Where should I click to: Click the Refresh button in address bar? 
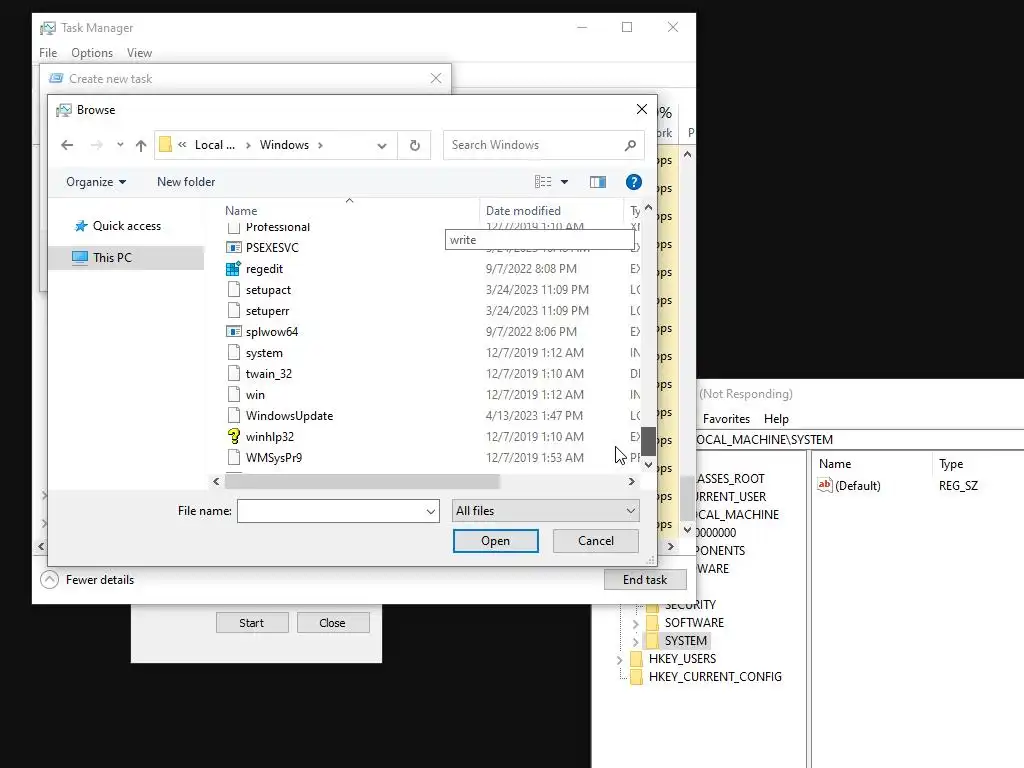(x=415, y=145)
